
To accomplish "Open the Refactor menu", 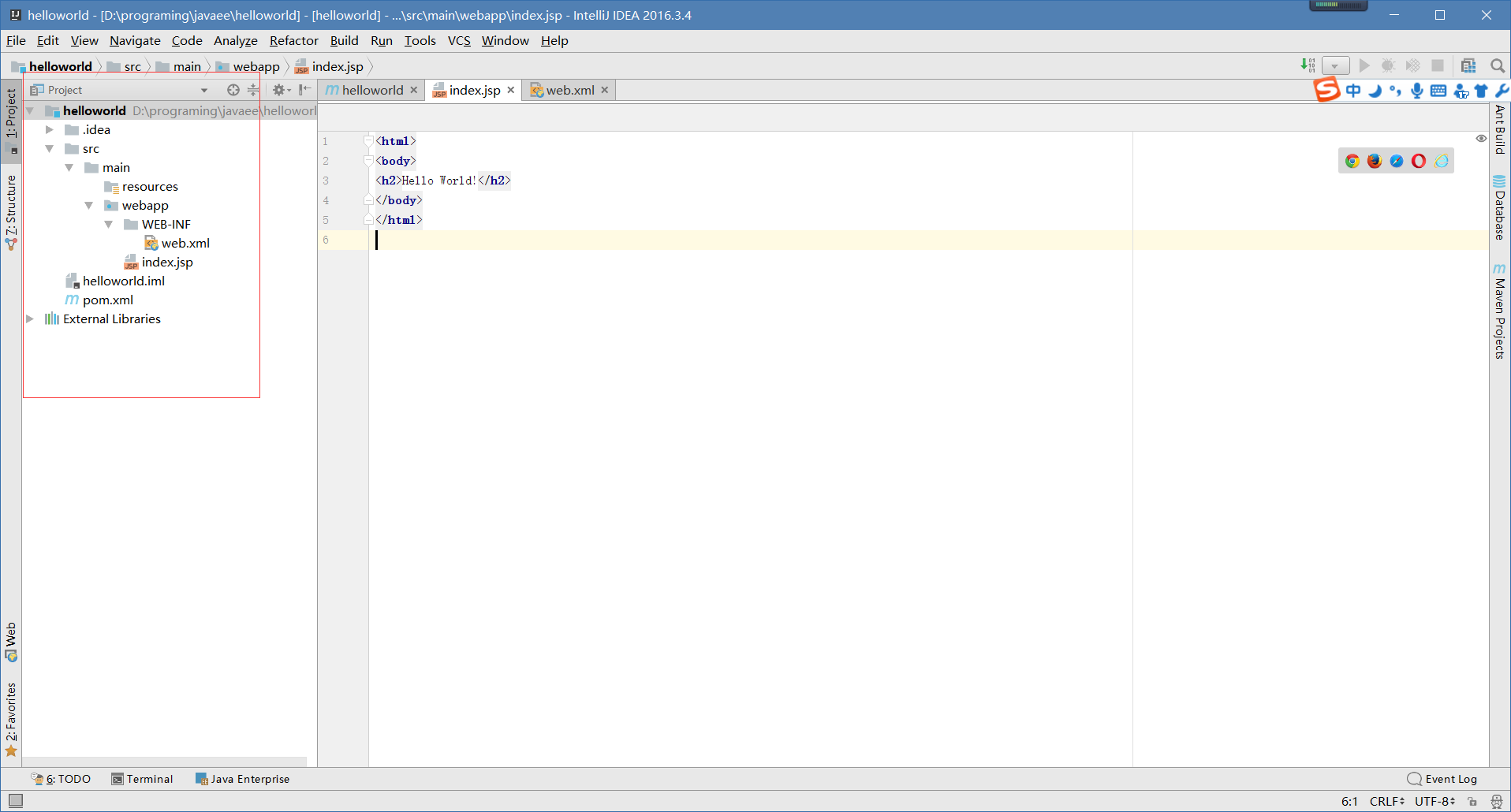I will (x=293, y=41).
